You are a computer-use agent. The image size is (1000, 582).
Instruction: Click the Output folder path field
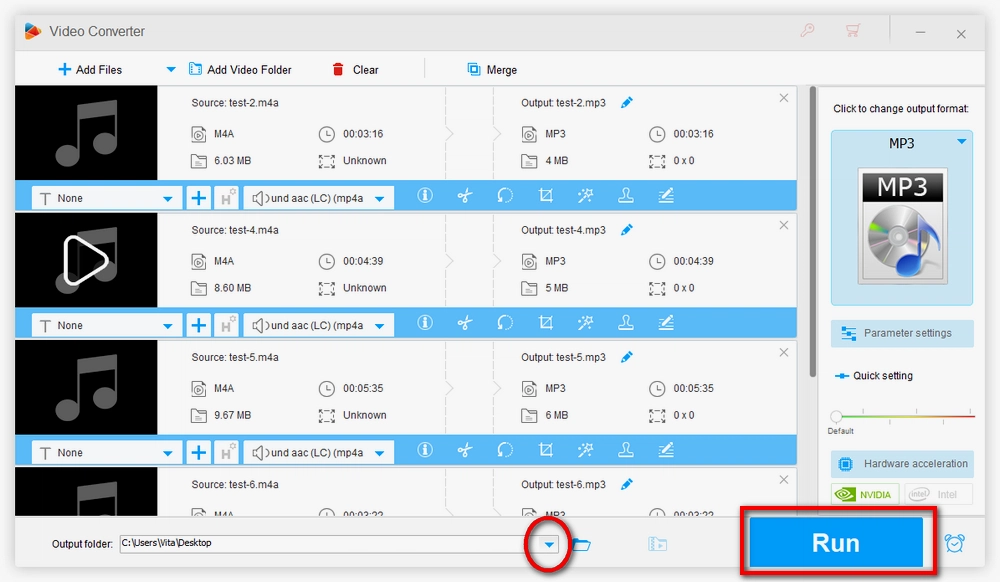(330, 544)
